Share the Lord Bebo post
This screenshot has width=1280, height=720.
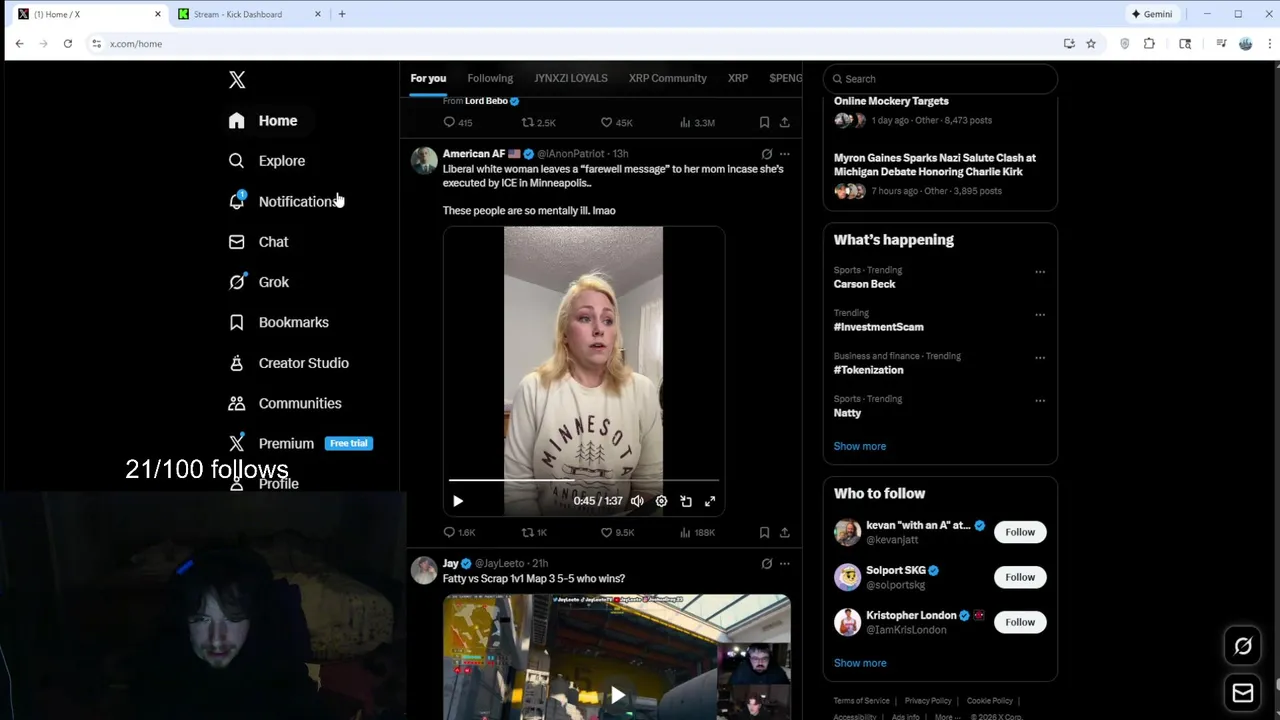785,123
